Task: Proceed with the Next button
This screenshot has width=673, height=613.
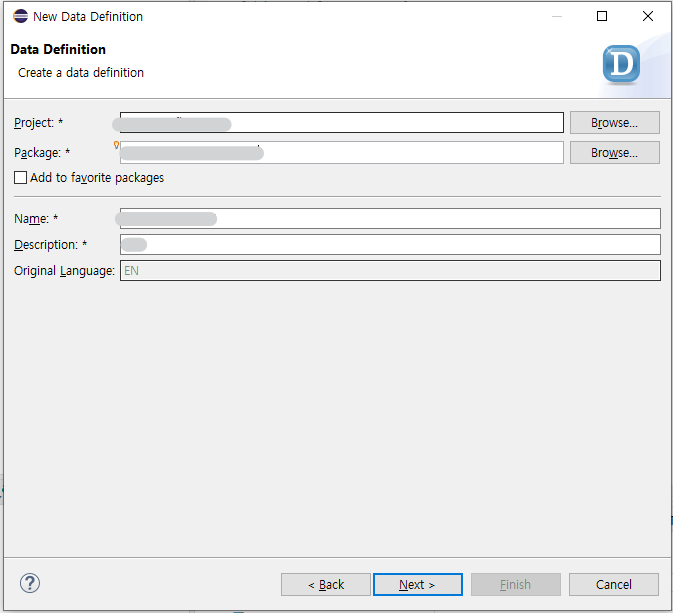Action: 418,585
